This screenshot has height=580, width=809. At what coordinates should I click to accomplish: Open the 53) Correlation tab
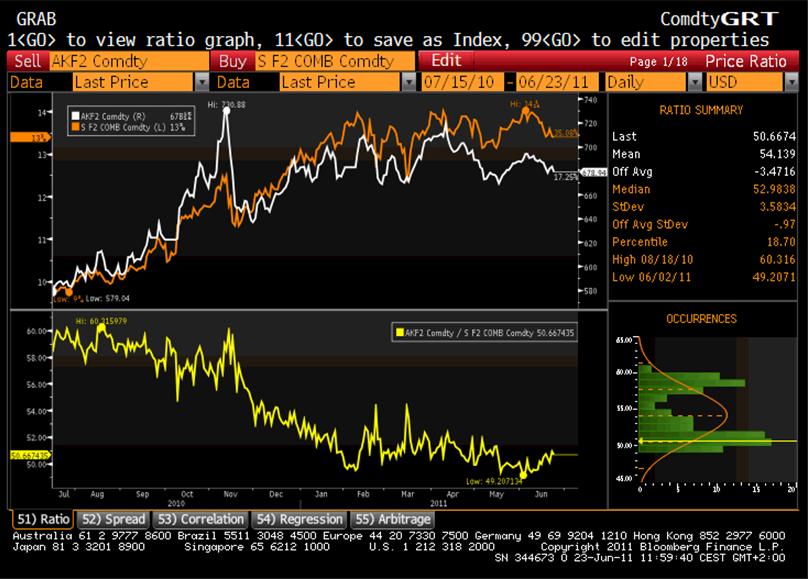tap(200, 519)
